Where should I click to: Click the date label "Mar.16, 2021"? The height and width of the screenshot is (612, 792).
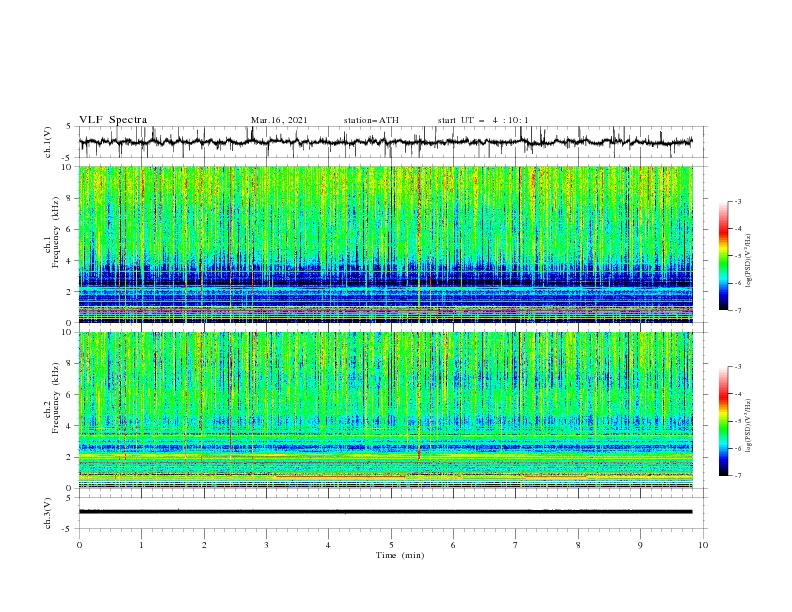pos(279,120)
